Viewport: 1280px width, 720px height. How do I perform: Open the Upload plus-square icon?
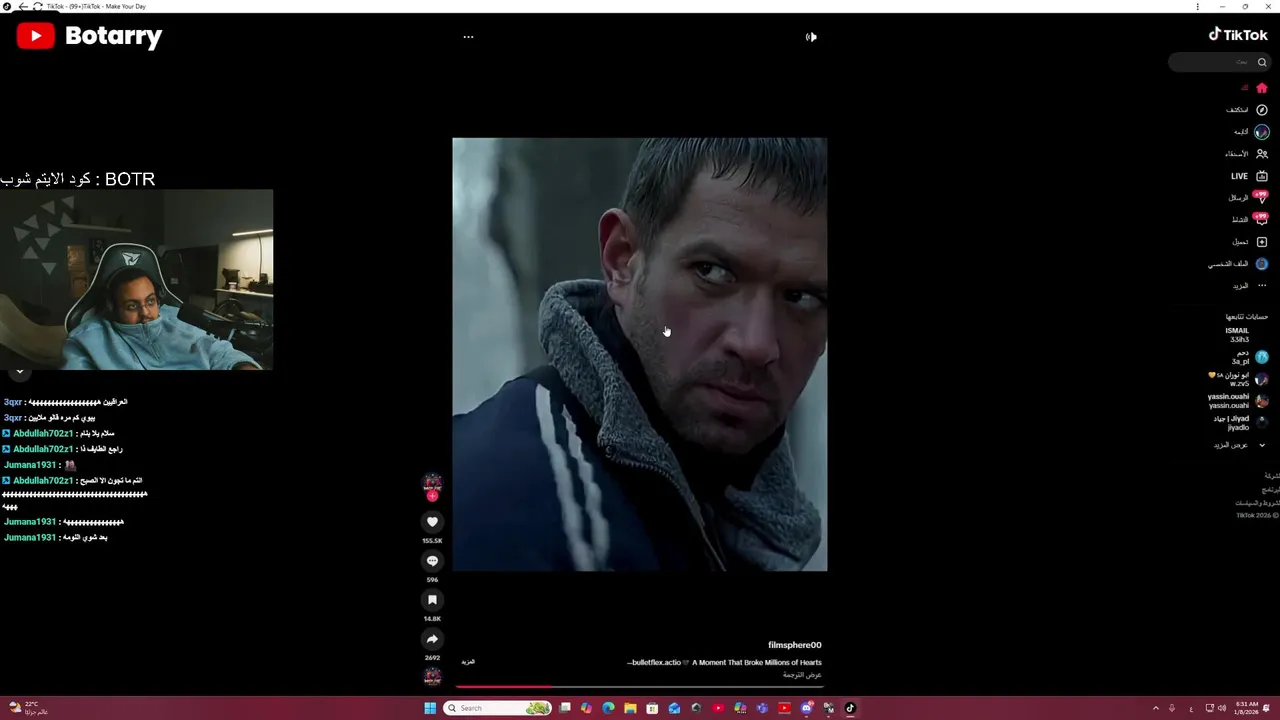[x=1261, y=242]
